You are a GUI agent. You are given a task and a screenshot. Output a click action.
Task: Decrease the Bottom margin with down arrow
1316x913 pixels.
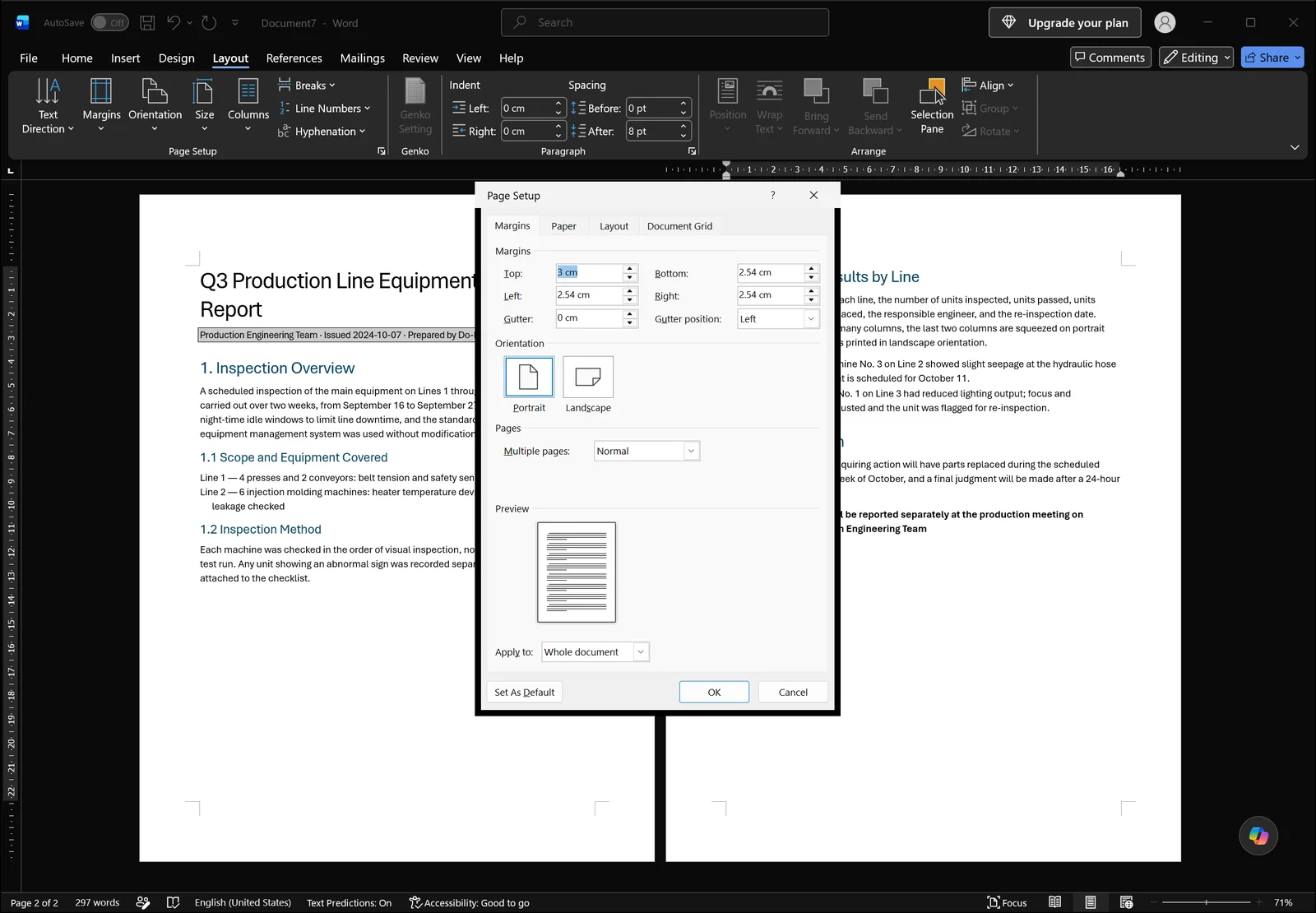point(812,277)
